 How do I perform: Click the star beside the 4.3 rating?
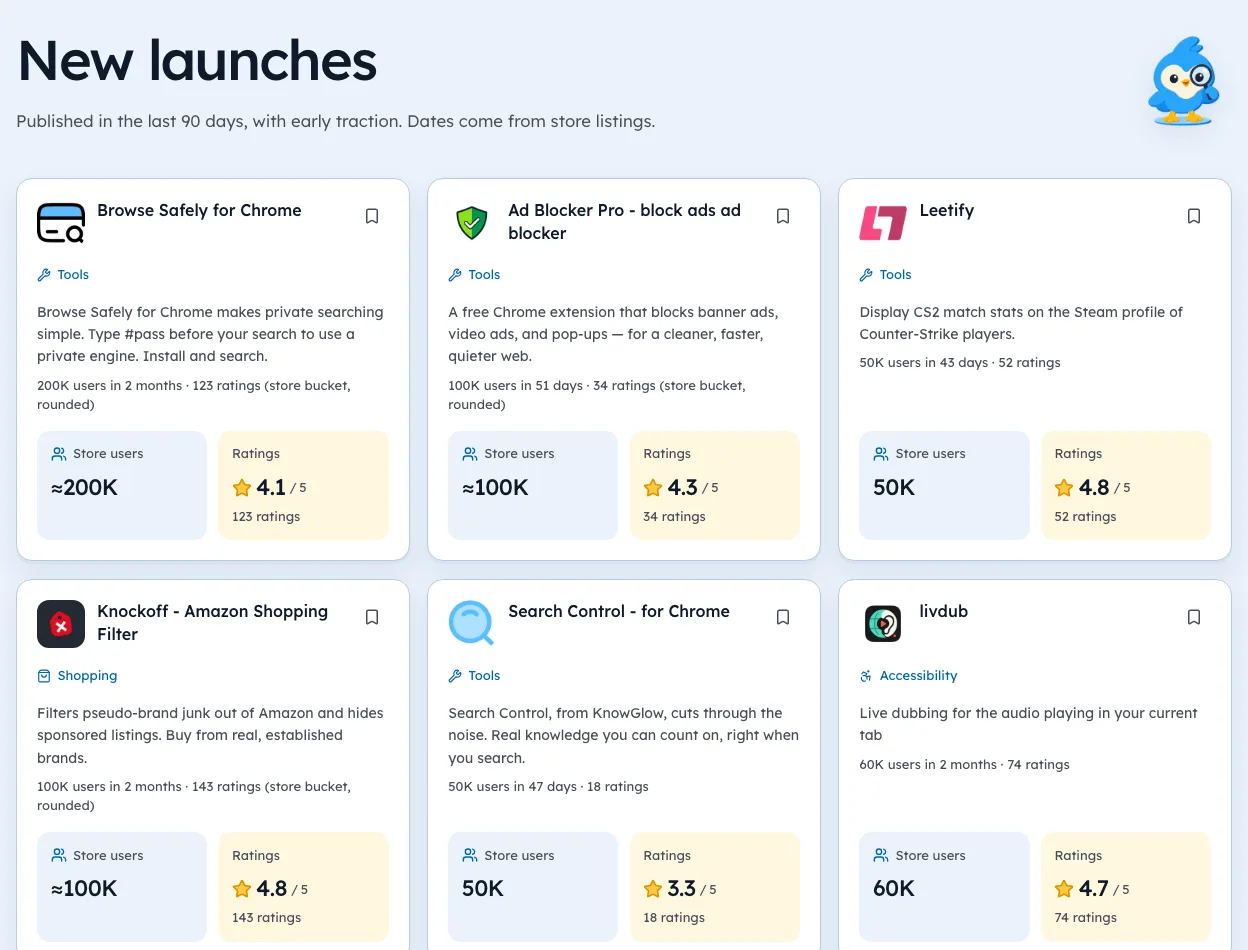pyautogui.click(x=653, y=488)
